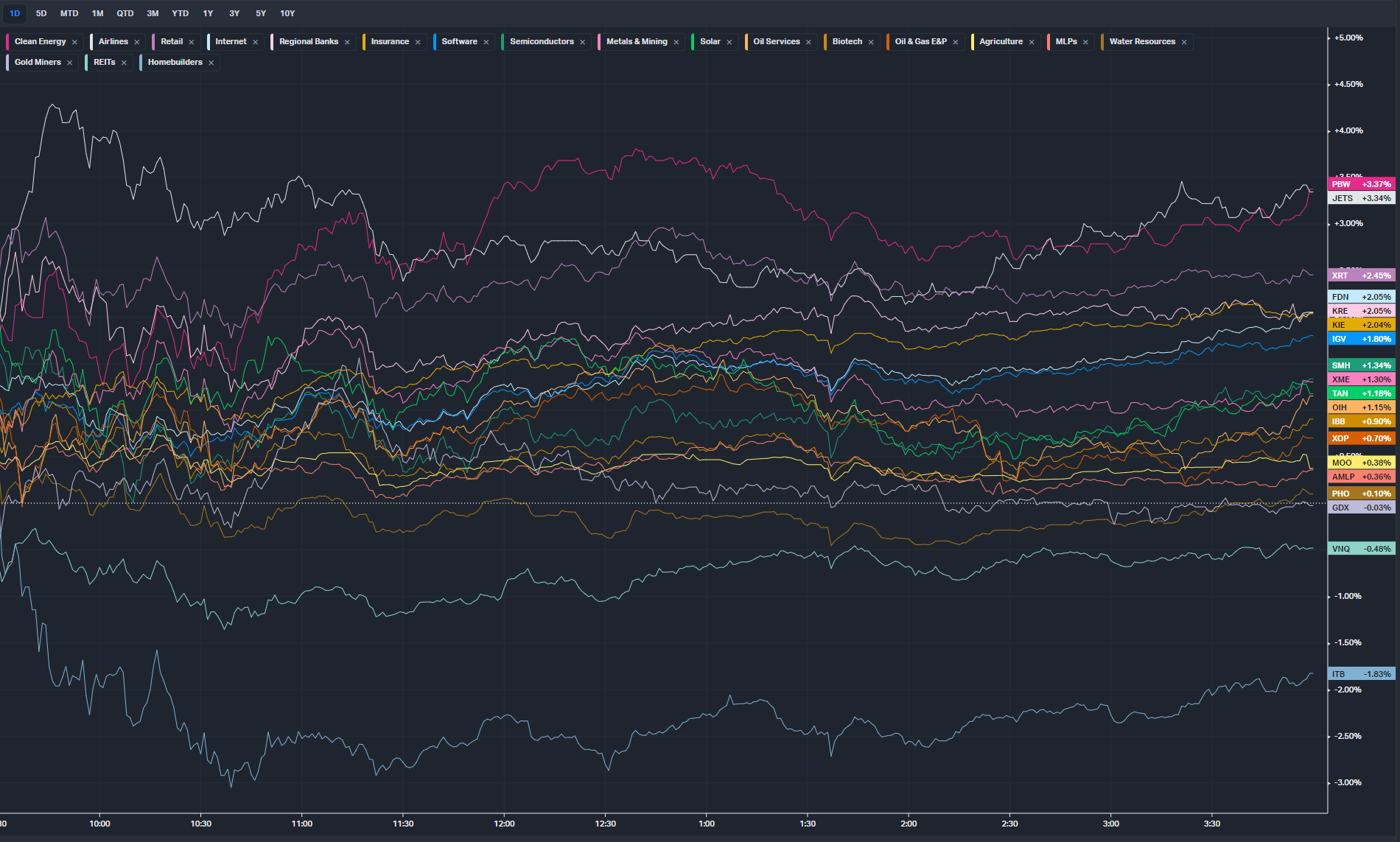Select the YTD time range

(x=180, y=13)
